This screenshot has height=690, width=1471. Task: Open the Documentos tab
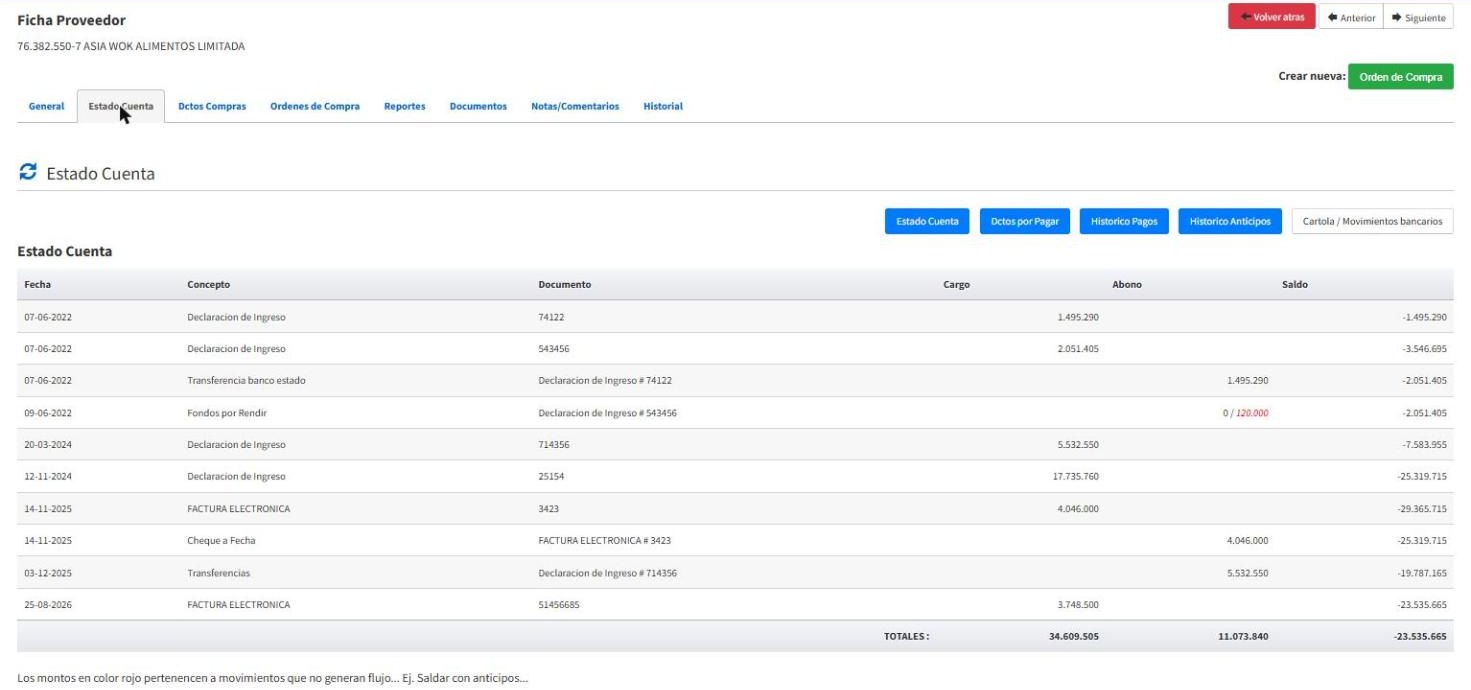point(478,106)
